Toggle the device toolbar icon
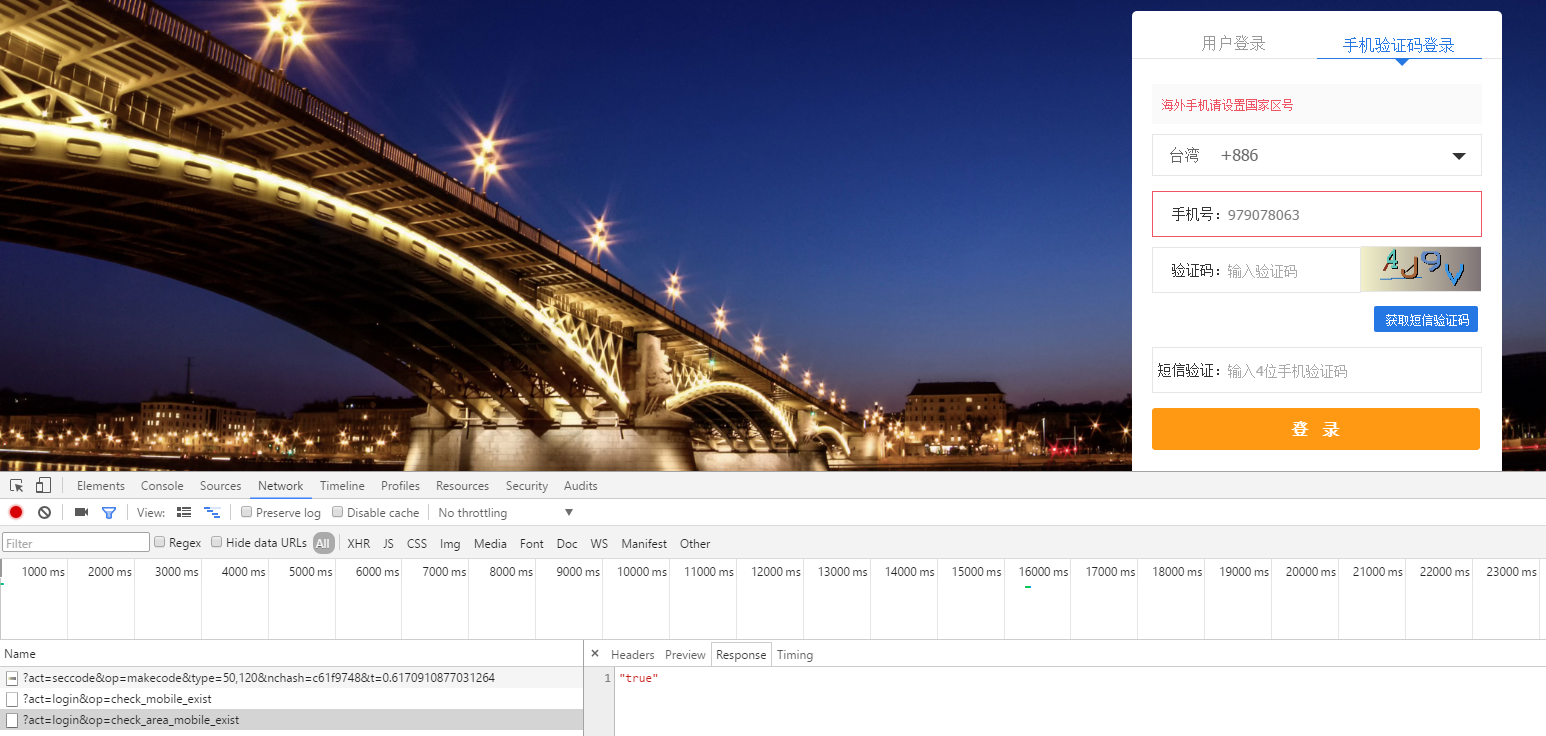Image resolution: width=1546 pixels, height=736 pixels. click(x=43, y=486)
